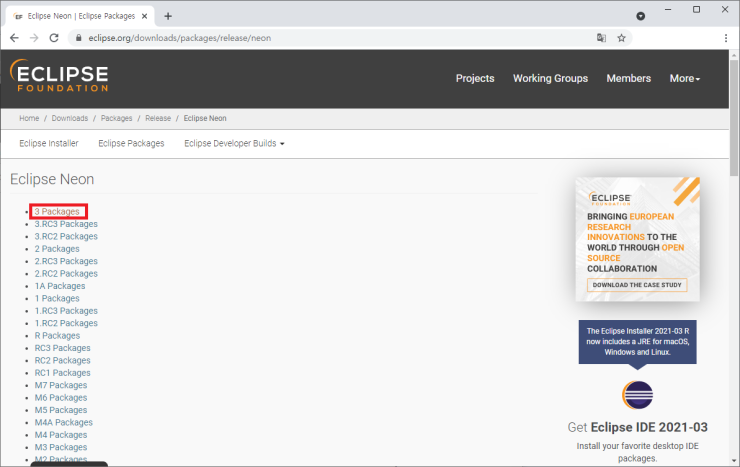This screenshot has width=740, height=467.
Task: Click the Eclipse Foundation logo
Action: [59, 76]
